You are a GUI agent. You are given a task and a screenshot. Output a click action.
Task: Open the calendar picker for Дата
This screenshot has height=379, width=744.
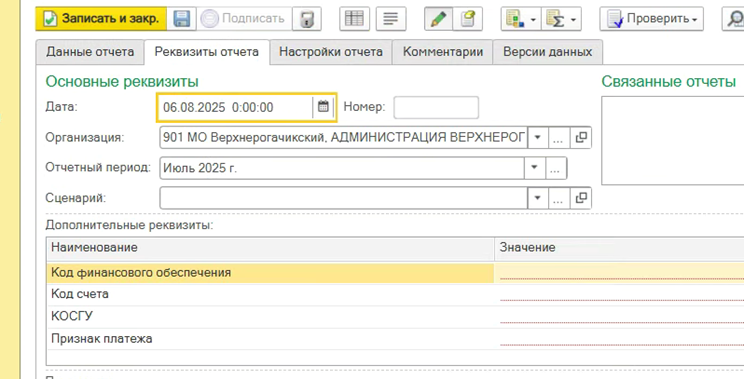(323, 107)
